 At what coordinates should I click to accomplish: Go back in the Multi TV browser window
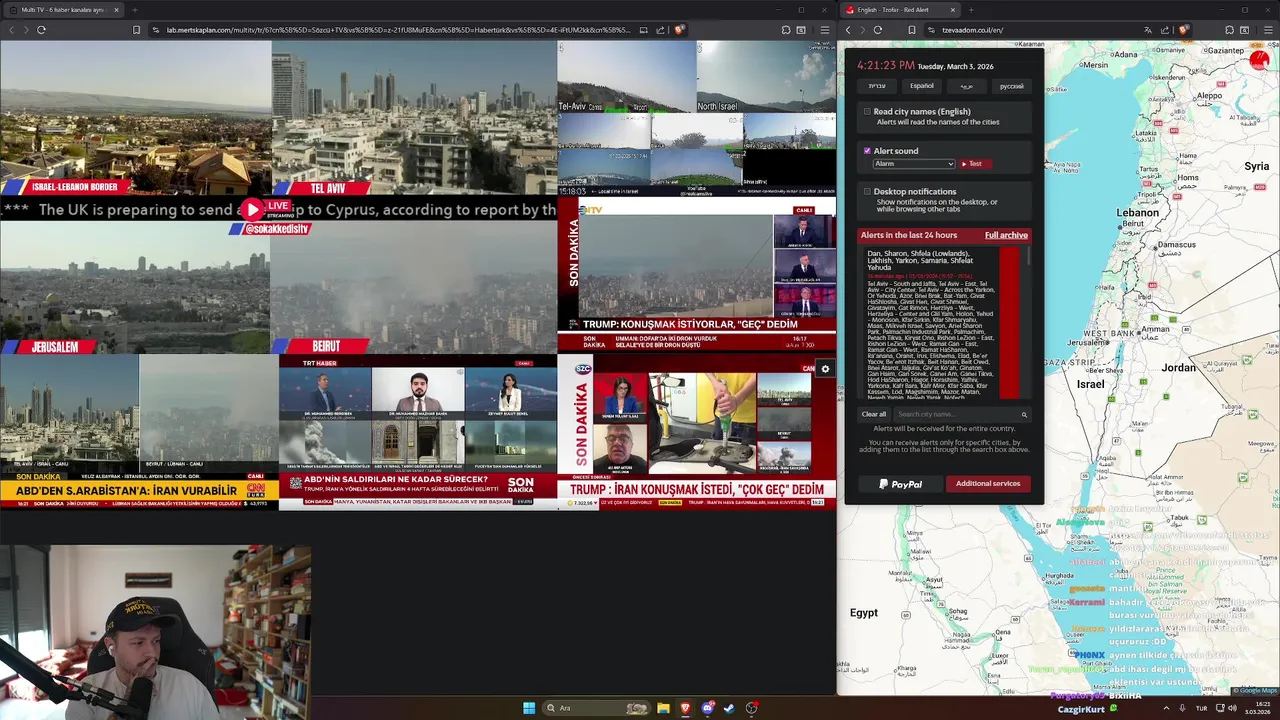click(11, 30)
